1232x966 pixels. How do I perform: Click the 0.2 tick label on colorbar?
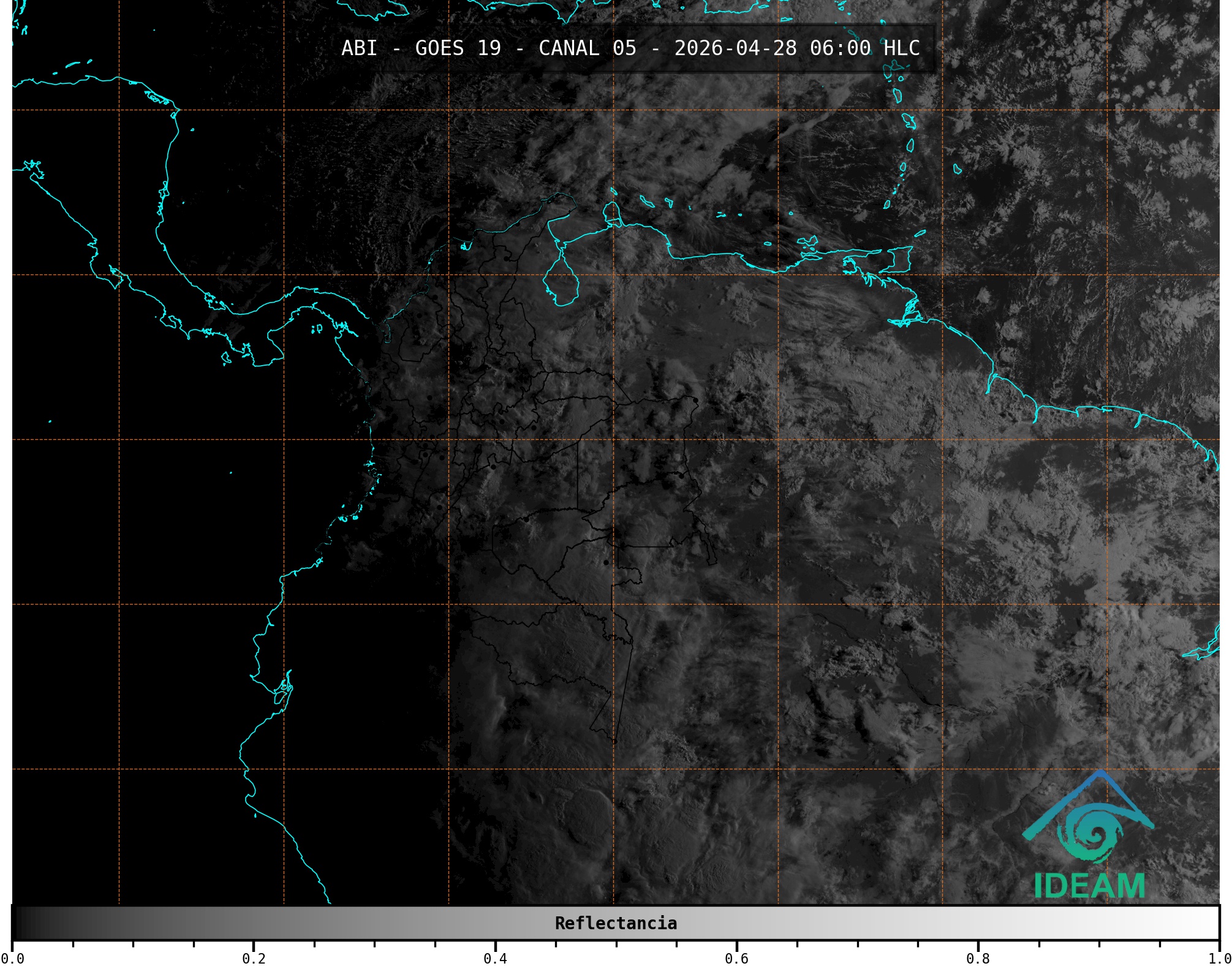click(254, 959)
